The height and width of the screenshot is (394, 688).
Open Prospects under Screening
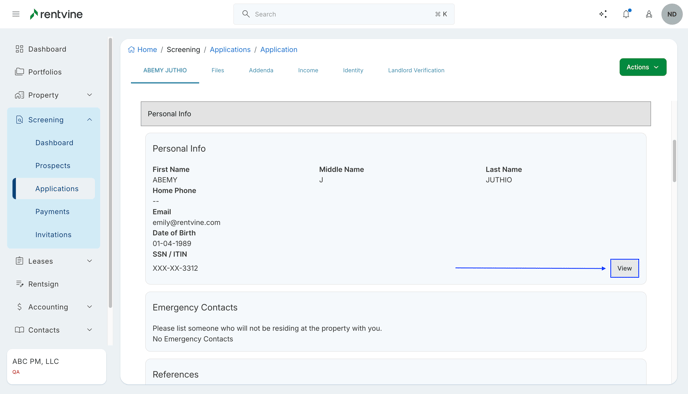[53, 165]
